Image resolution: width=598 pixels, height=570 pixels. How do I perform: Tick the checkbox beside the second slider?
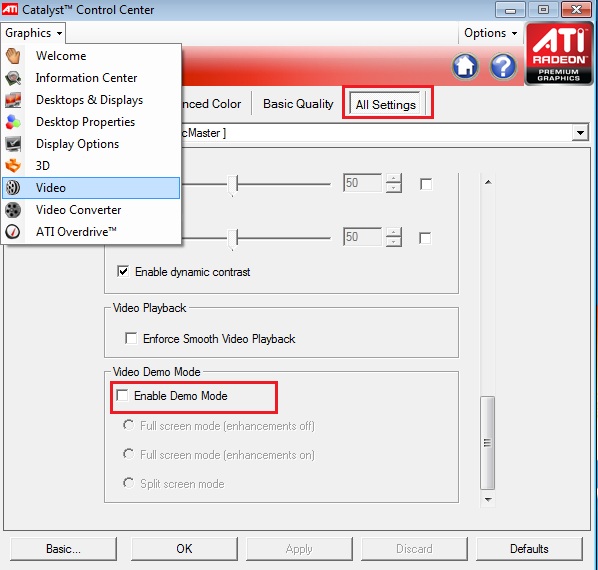[425, 238]
